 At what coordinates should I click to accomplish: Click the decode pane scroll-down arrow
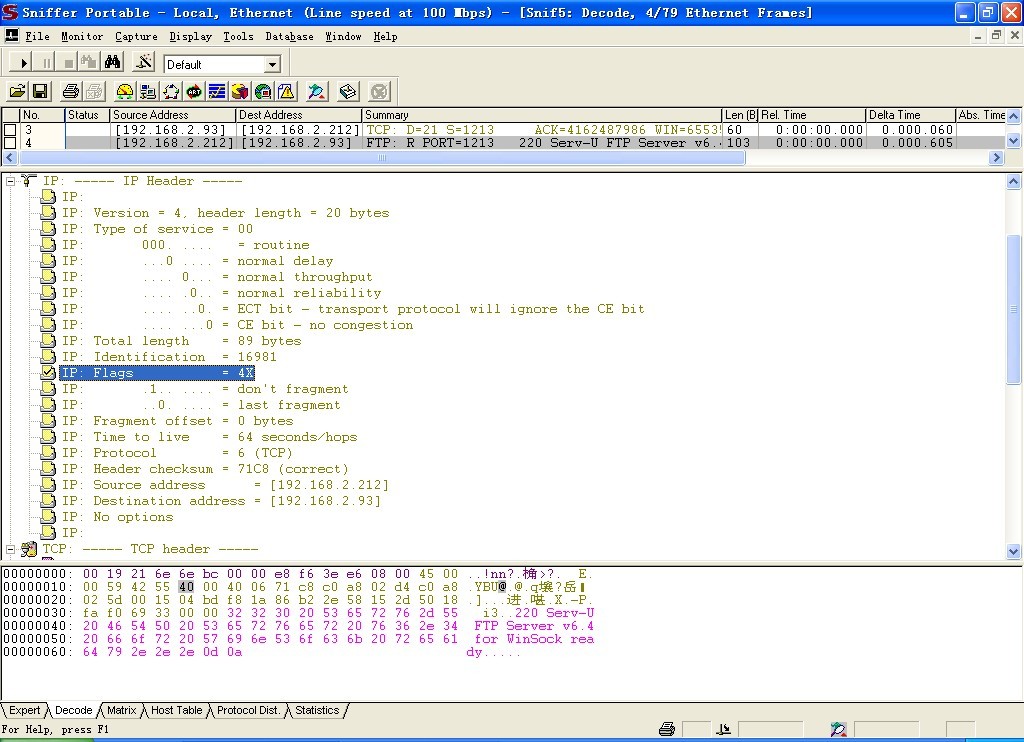[1014, 551]
